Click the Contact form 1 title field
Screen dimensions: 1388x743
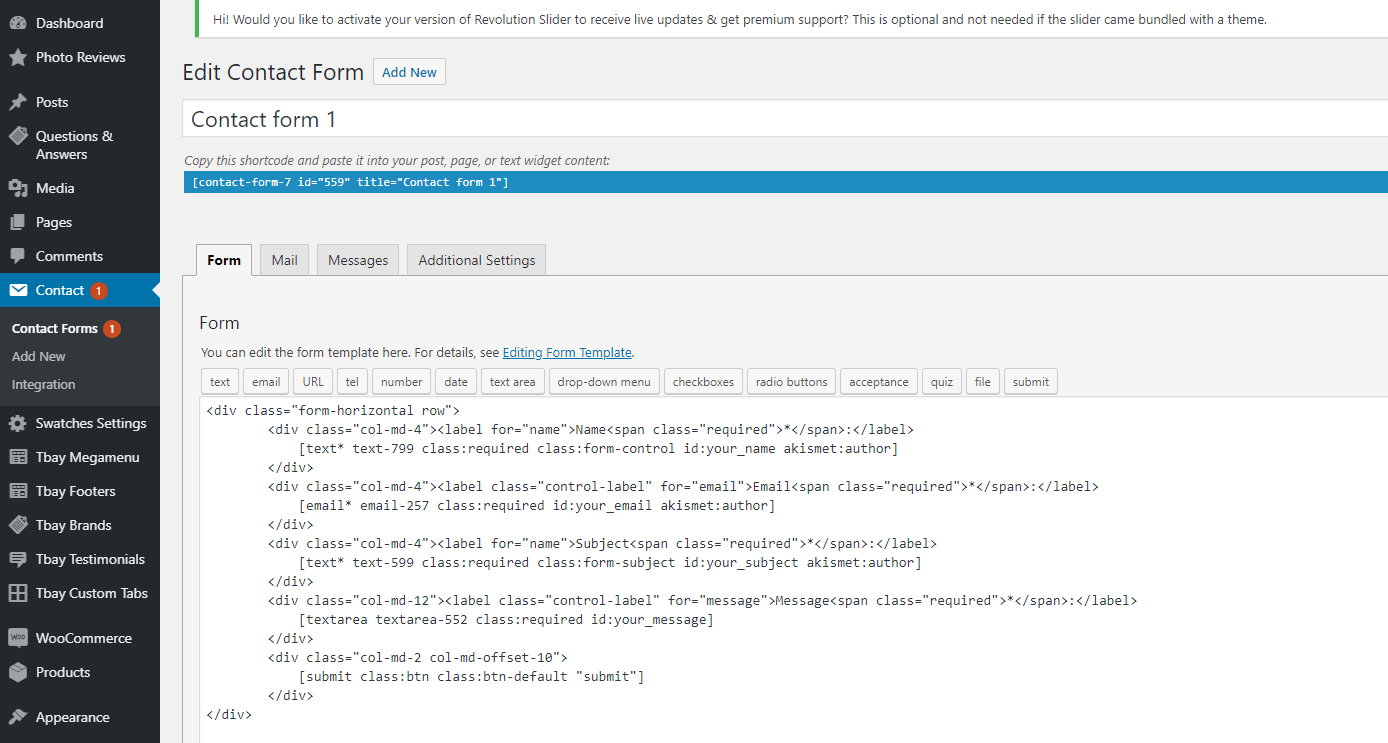[785, 119]
